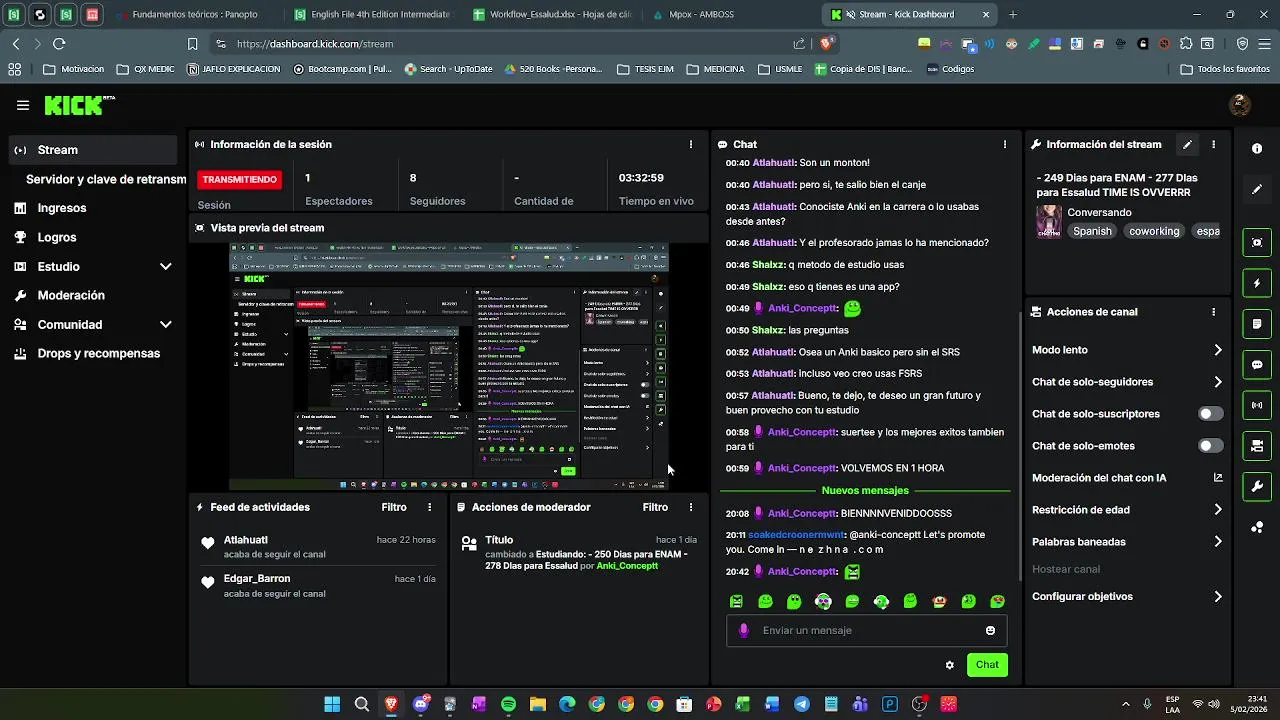Open chat settings gear icon
Screen dimensions: 1280x720
949,665
